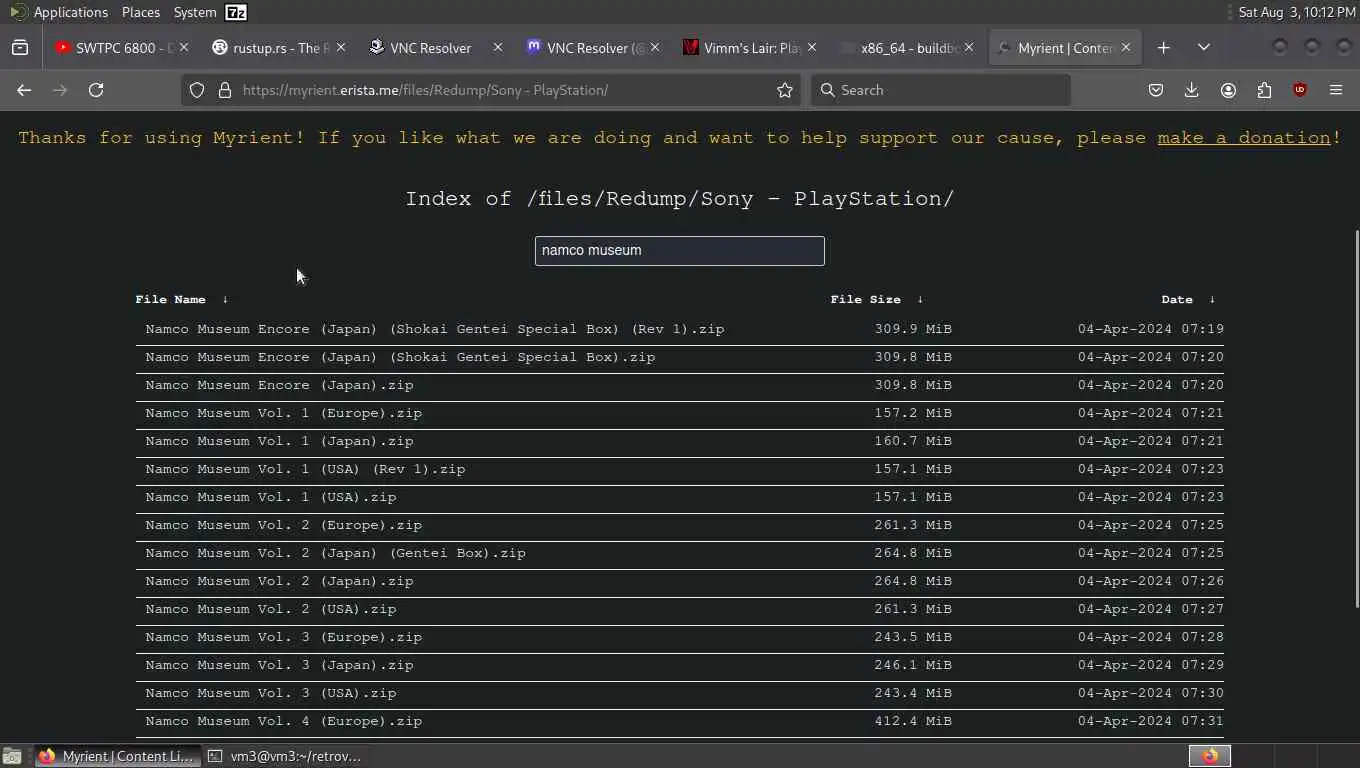Image resolution: width=1360 pixels, height=768 pixels.
Task: Click the 309.9 MiB file size cell
Action: pos(913,329)
